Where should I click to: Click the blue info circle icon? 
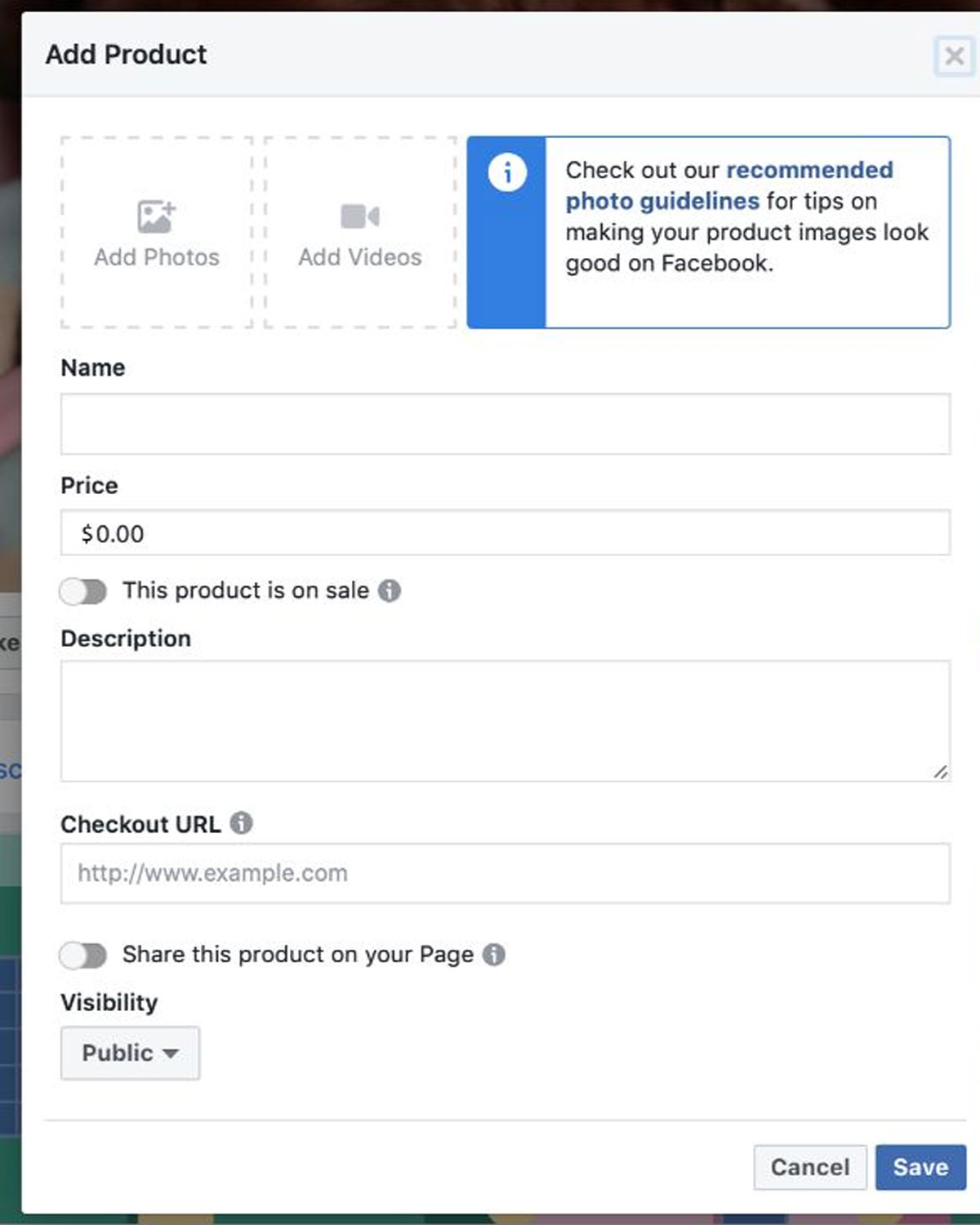point(507,172)
